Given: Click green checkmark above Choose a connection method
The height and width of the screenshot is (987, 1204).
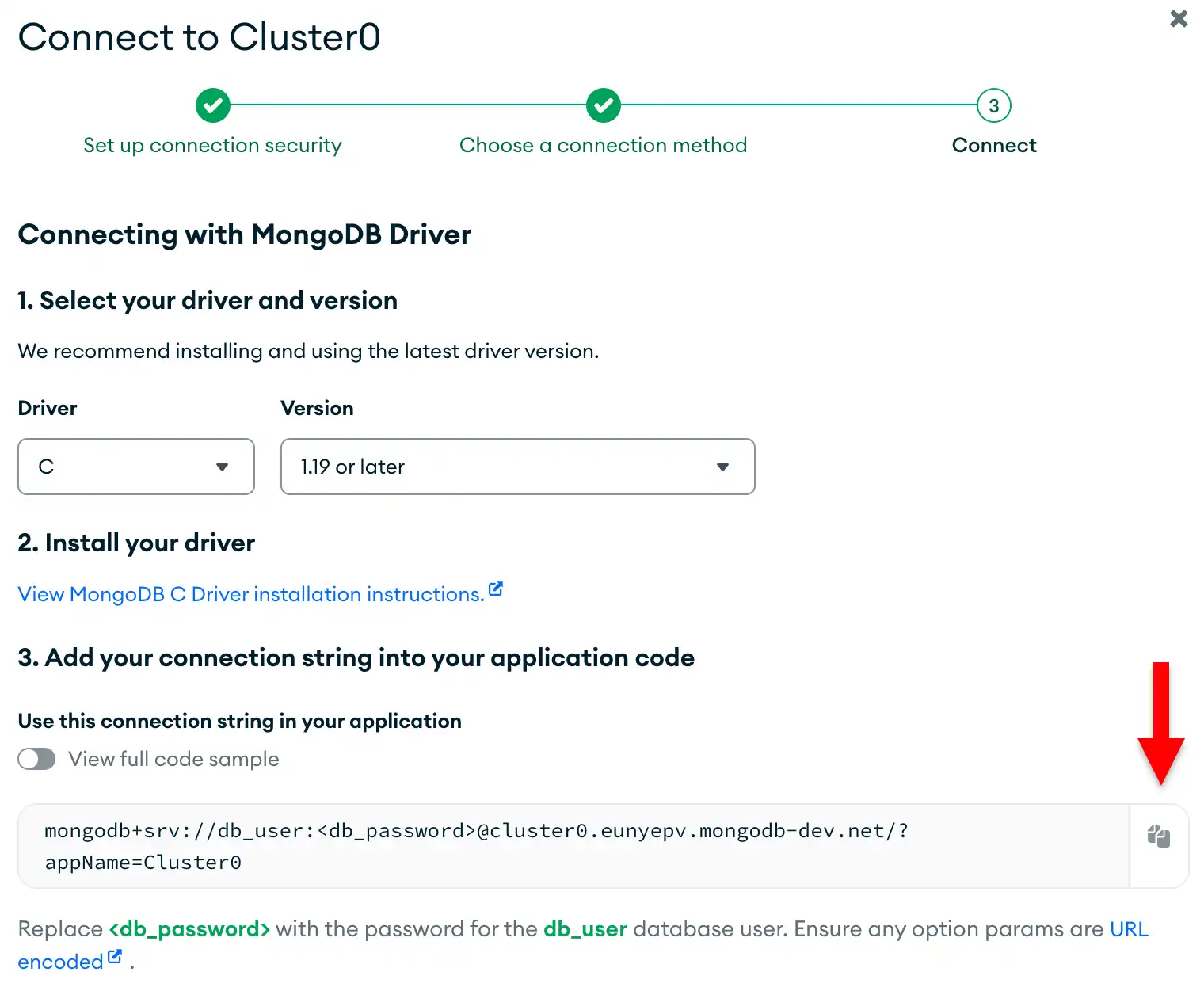Looking at the screenshot, I should [x=603, y=105].
